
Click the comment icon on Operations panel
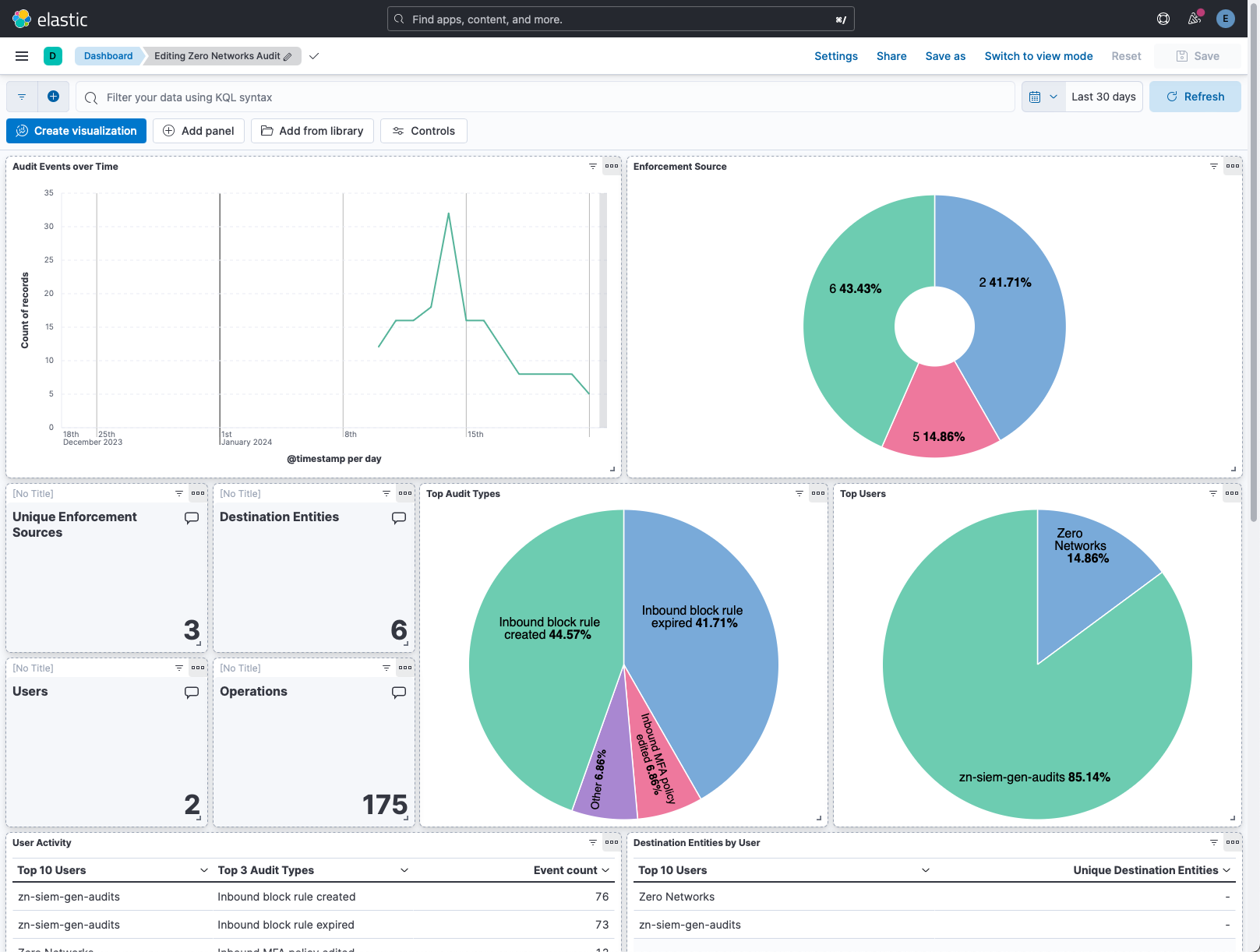(x=399, y=692)
